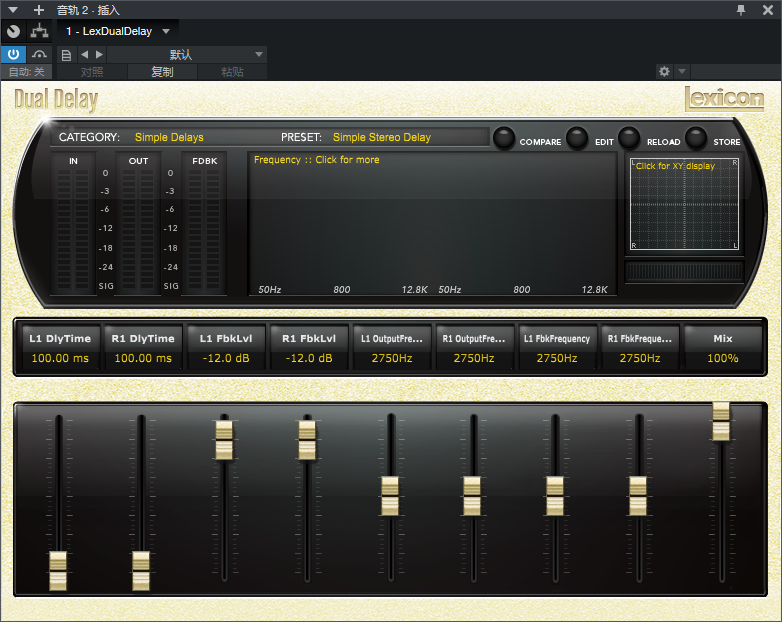Image resolution: width=782 pixels, height=622 pixels.
Task: Click the R1 FbkLvl fader handle
Action: point(307,440)
